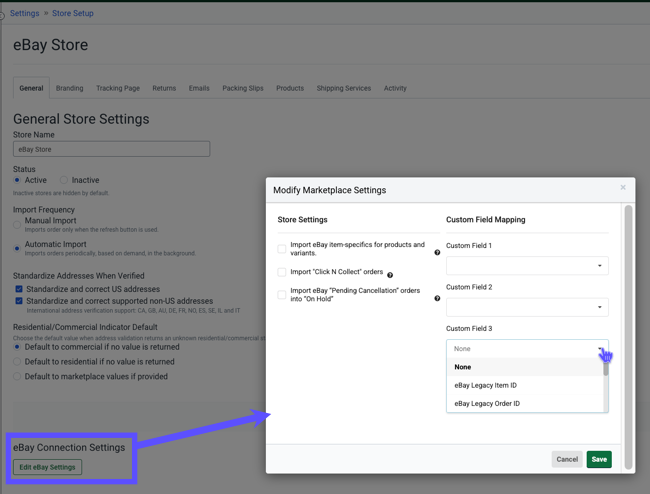This screenshot has width=650, height=494.
Task: Check Import Click N Collect orders
Action: pos(282,272)
